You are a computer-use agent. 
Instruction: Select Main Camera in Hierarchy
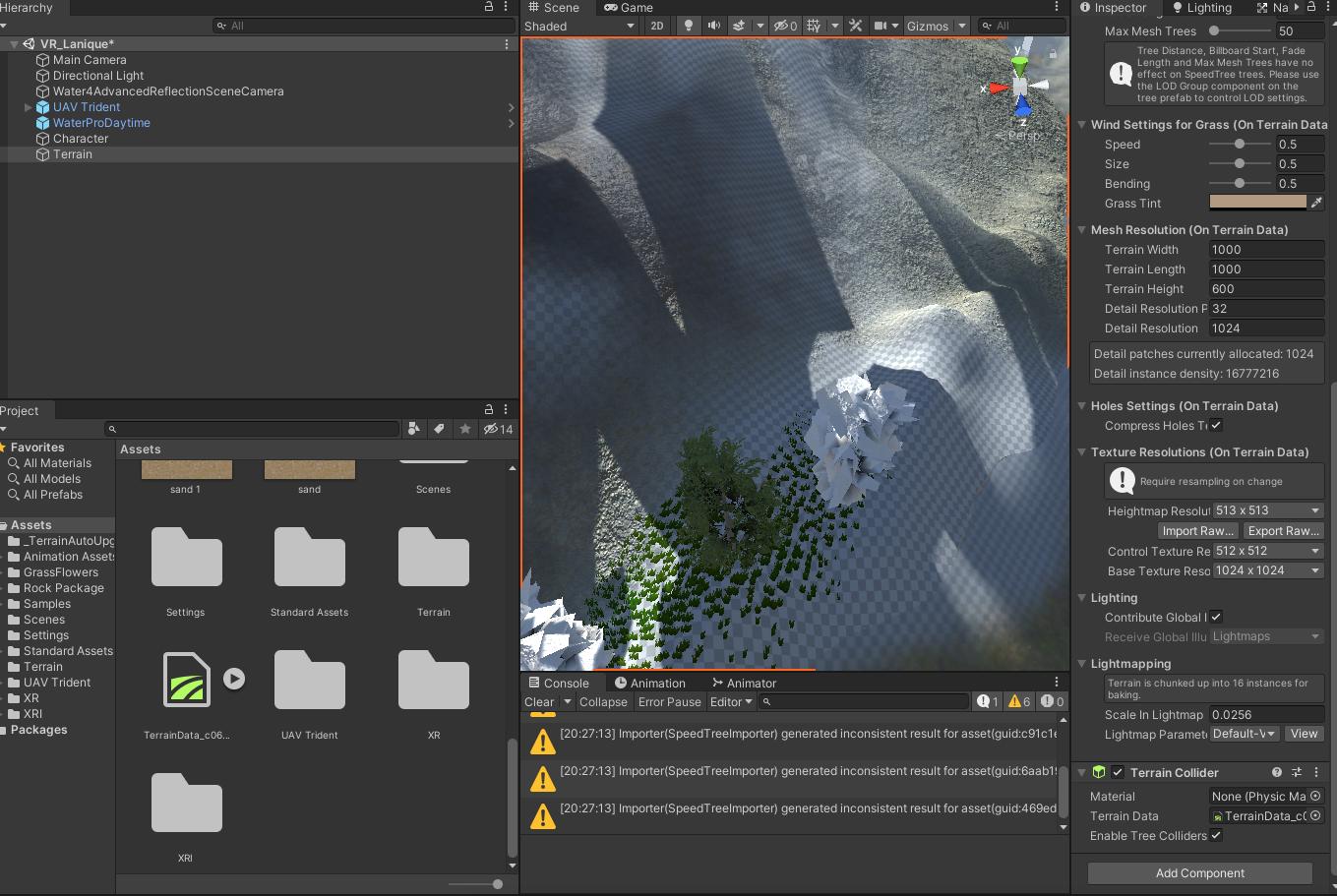(x=90, y=60)
